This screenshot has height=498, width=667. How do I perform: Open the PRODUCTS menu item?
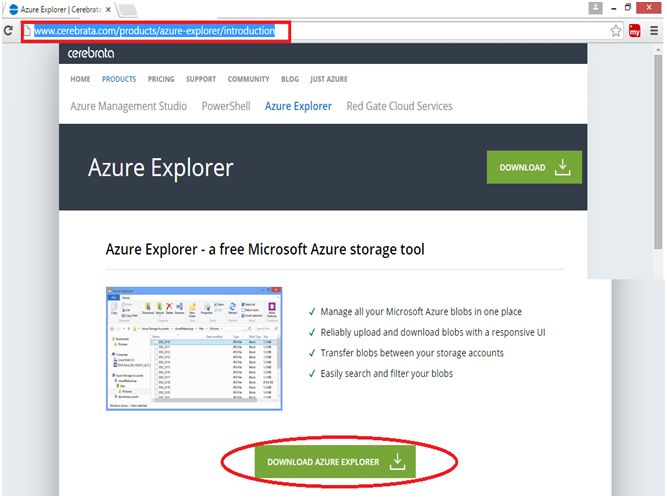(119, 79)
